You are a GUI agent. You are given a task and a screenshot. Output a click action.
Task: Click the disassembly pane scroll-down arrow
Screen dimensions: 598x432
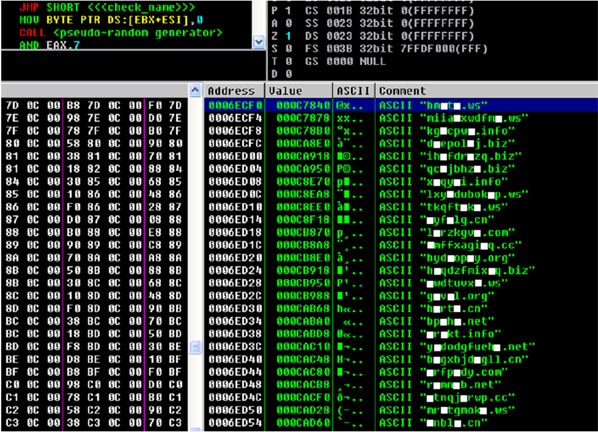[259, 42]
